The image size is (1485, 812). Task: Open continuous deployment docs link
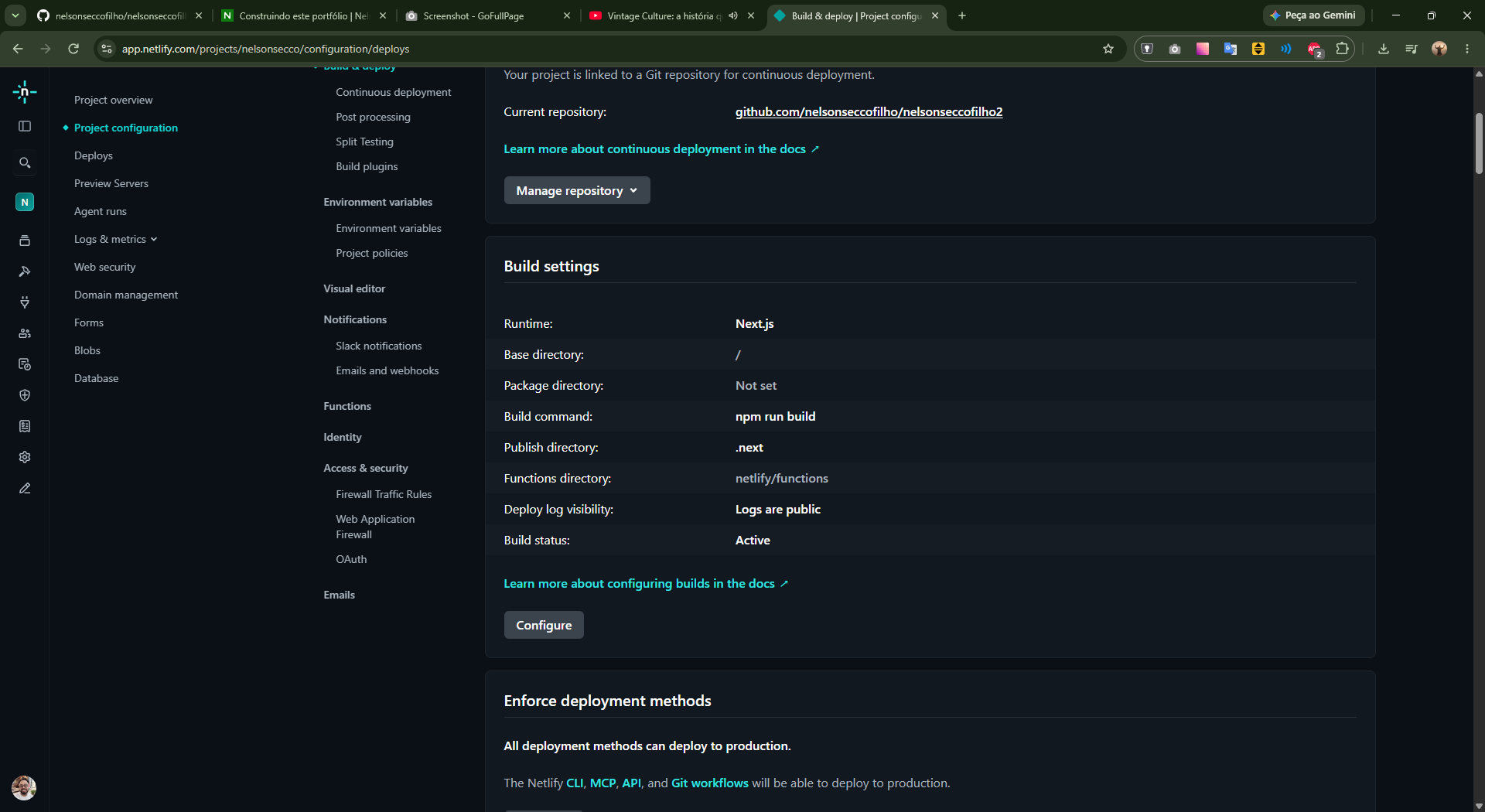click(x=661, y=148)
